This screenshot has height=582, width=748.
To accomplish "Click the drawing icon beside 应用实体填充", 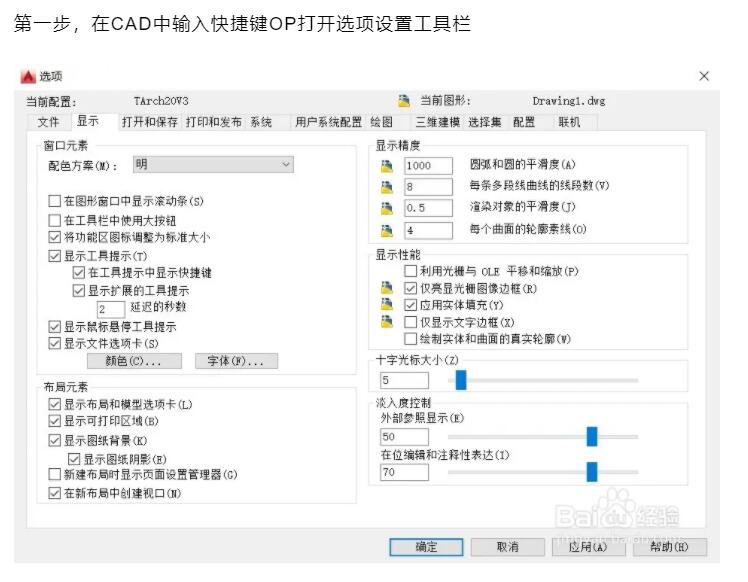I will (x=387, y=305).
